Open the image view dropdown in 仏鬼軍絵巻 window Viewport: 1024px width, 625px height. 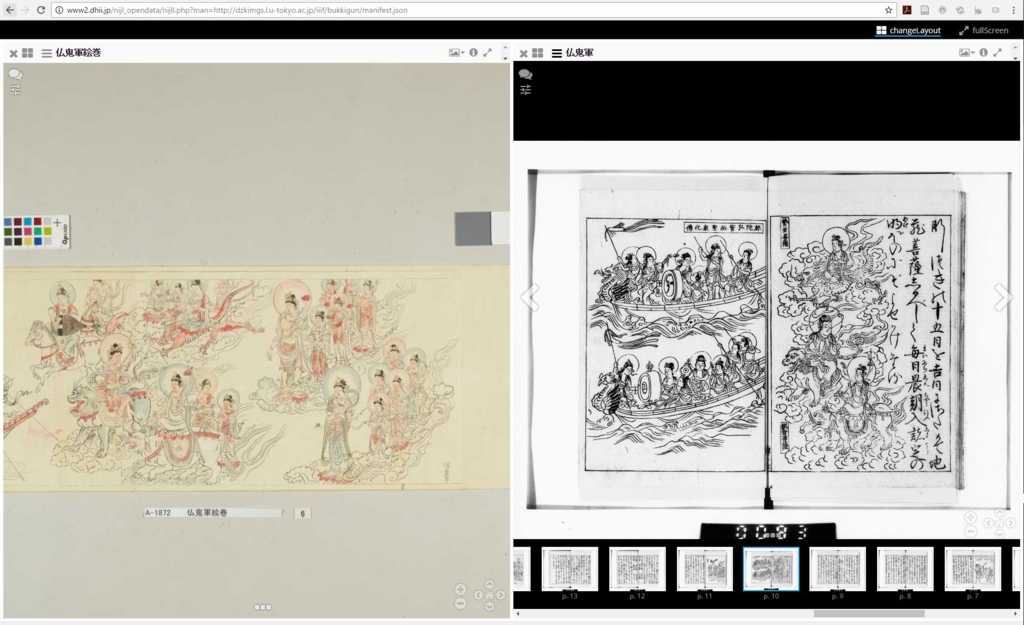456,52
